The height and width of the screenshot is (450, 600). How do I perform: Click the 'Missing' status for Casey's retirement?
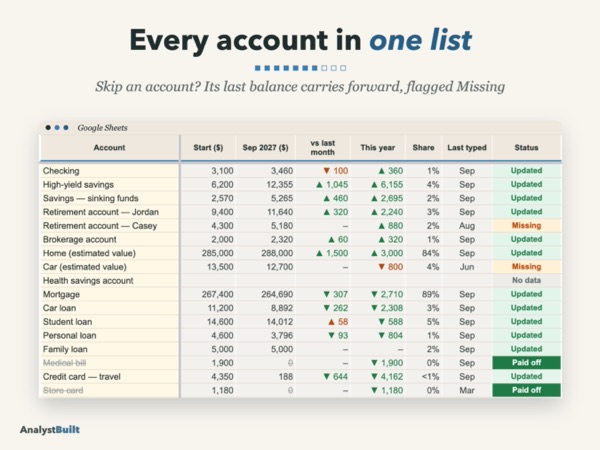pos(527,226)
